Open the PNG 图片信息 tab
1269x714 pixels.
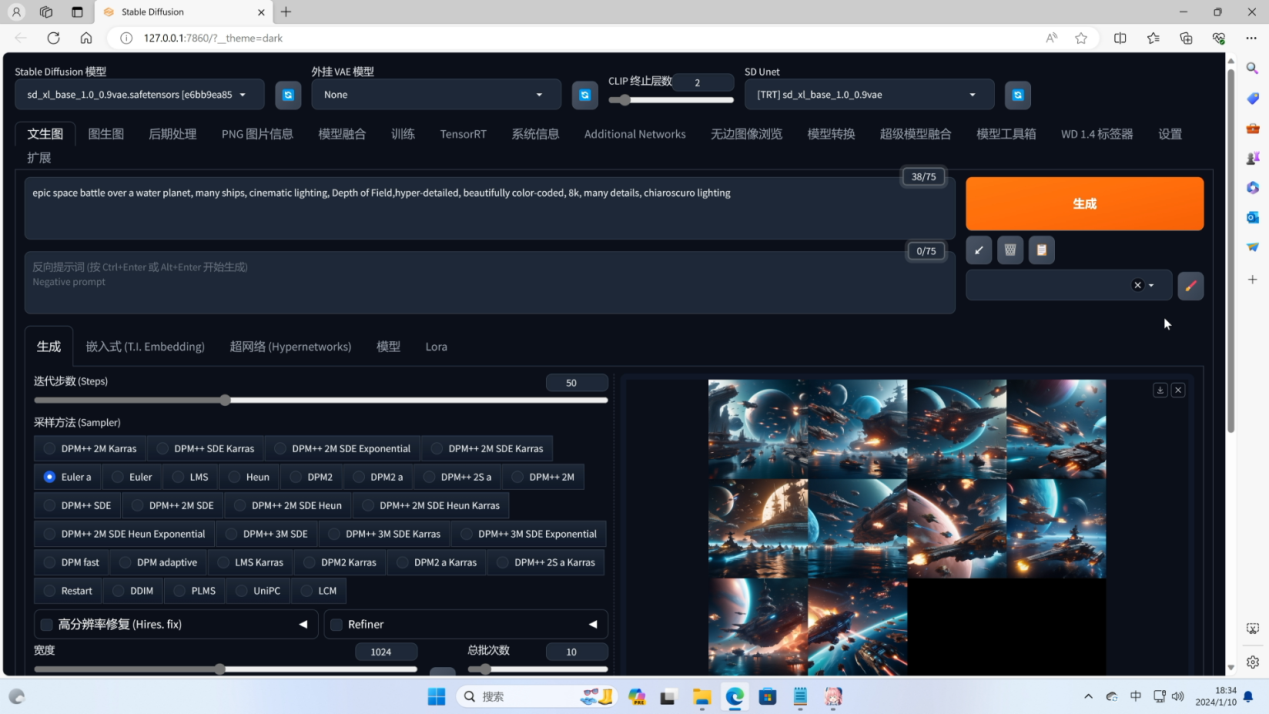257,134
